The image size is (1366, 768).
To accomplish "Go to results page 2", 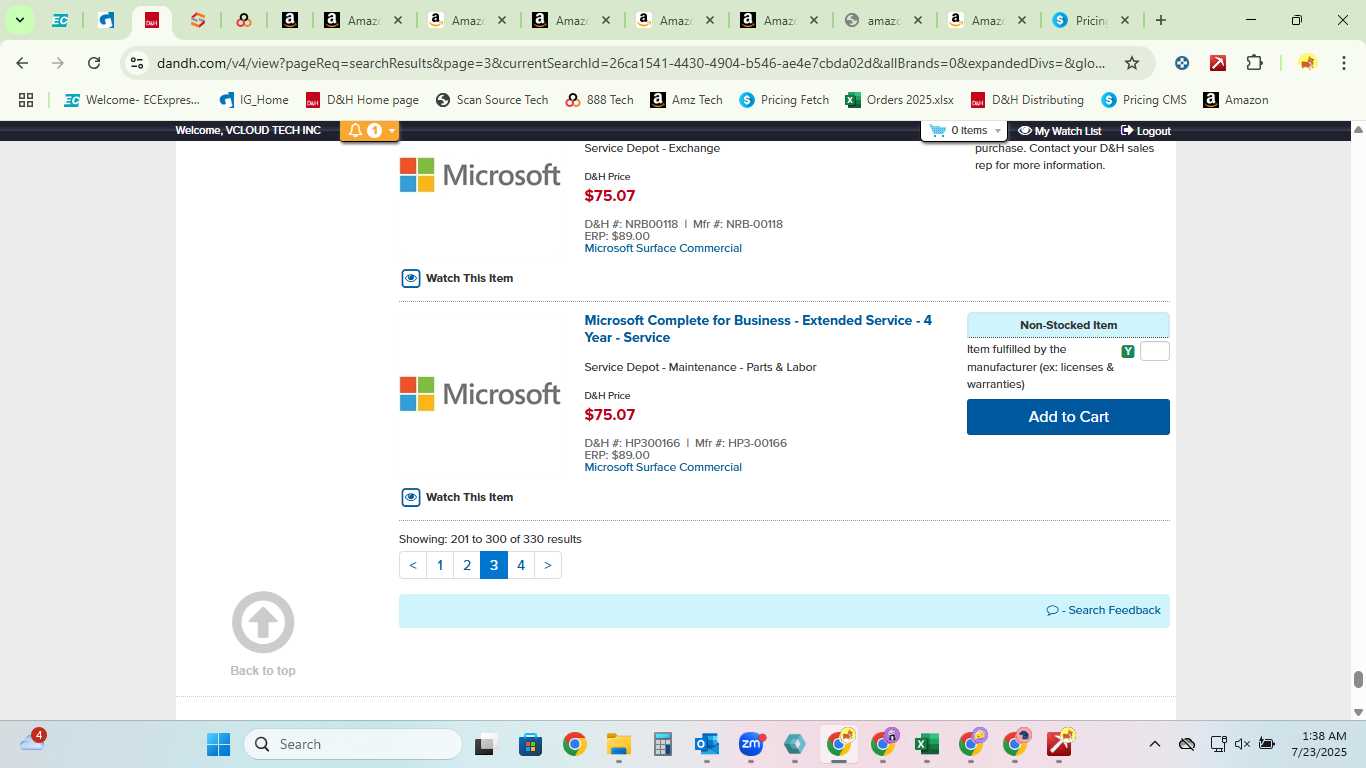I will (467, 565).
